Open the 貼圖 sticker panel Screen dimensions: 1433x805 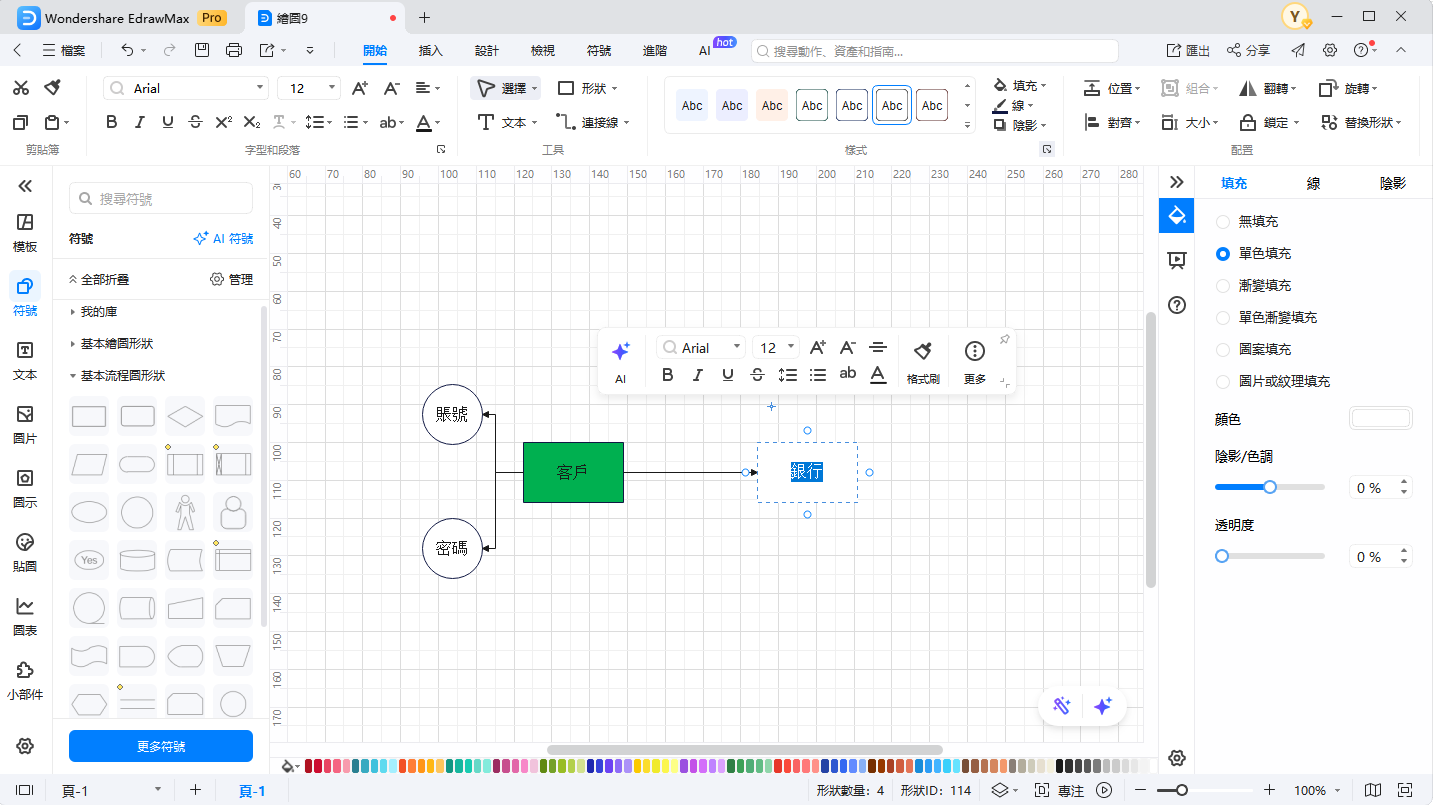click(25, 552)
